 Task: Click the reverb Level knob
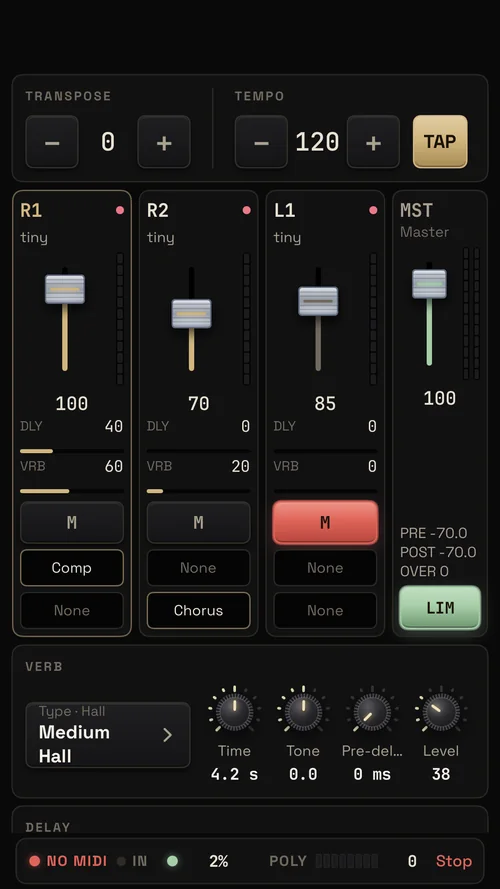tap(441, 712)
